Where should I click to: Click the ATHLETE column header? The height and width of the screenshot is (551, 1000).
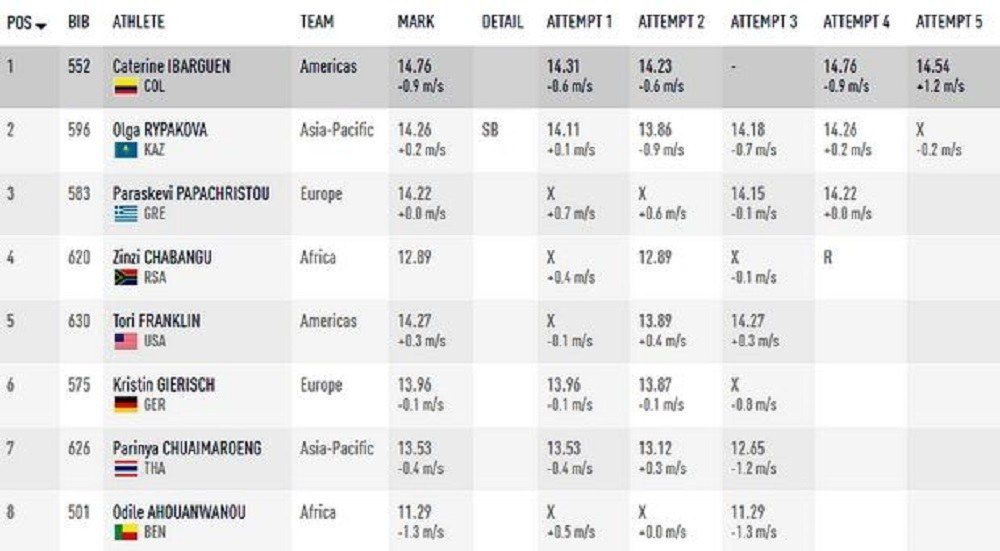tap(139, 22)
